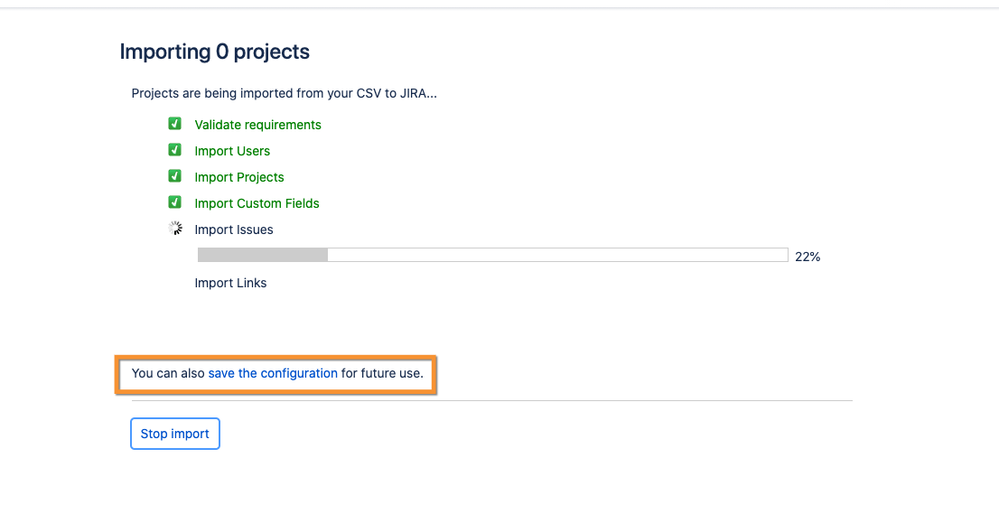
Task: Click the empty white portion of progress bar
Action: pos(556,256)
